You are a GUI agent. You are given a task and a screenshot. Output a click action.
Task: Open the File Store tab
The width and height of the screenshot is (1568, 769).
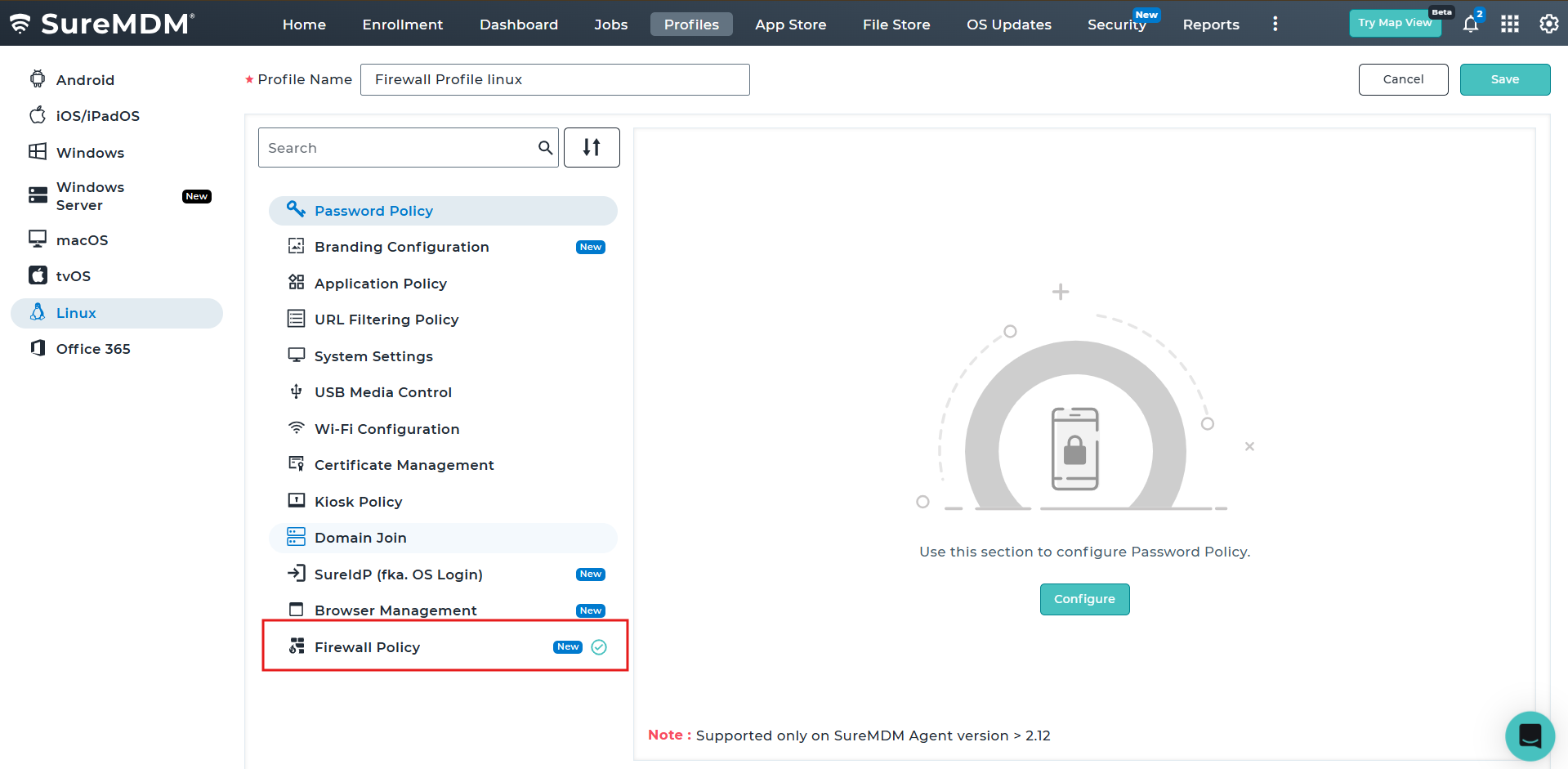(x=896, y=25)
